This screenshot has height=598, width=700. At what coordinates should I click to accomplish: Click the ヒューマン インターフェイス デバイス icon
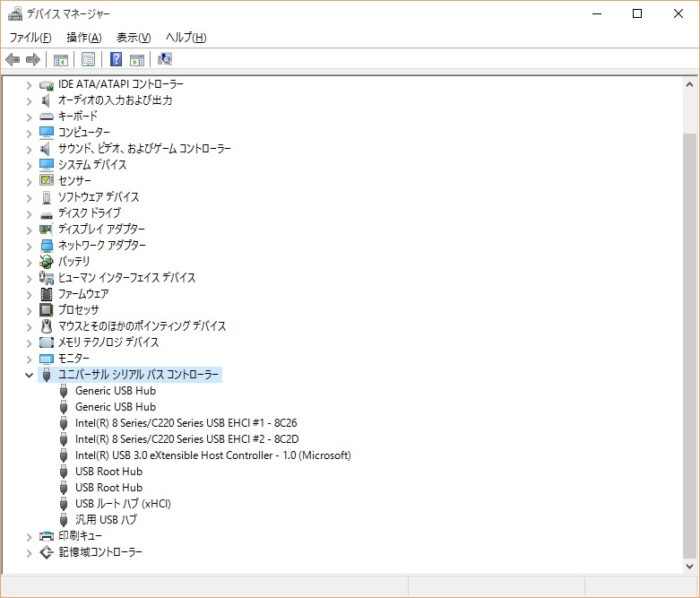pos(46,278)
